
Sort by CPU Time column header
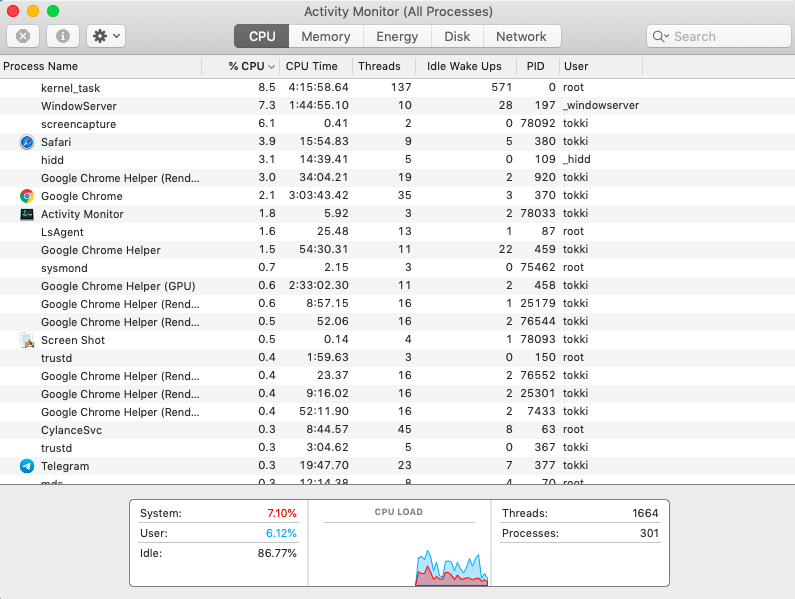(x=316, y=66)
